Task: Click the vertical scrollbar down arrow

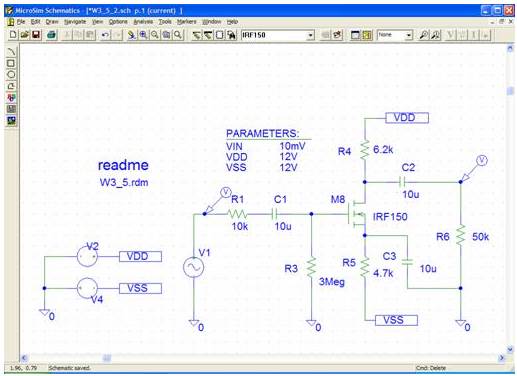Action: [x=510, y=349]
